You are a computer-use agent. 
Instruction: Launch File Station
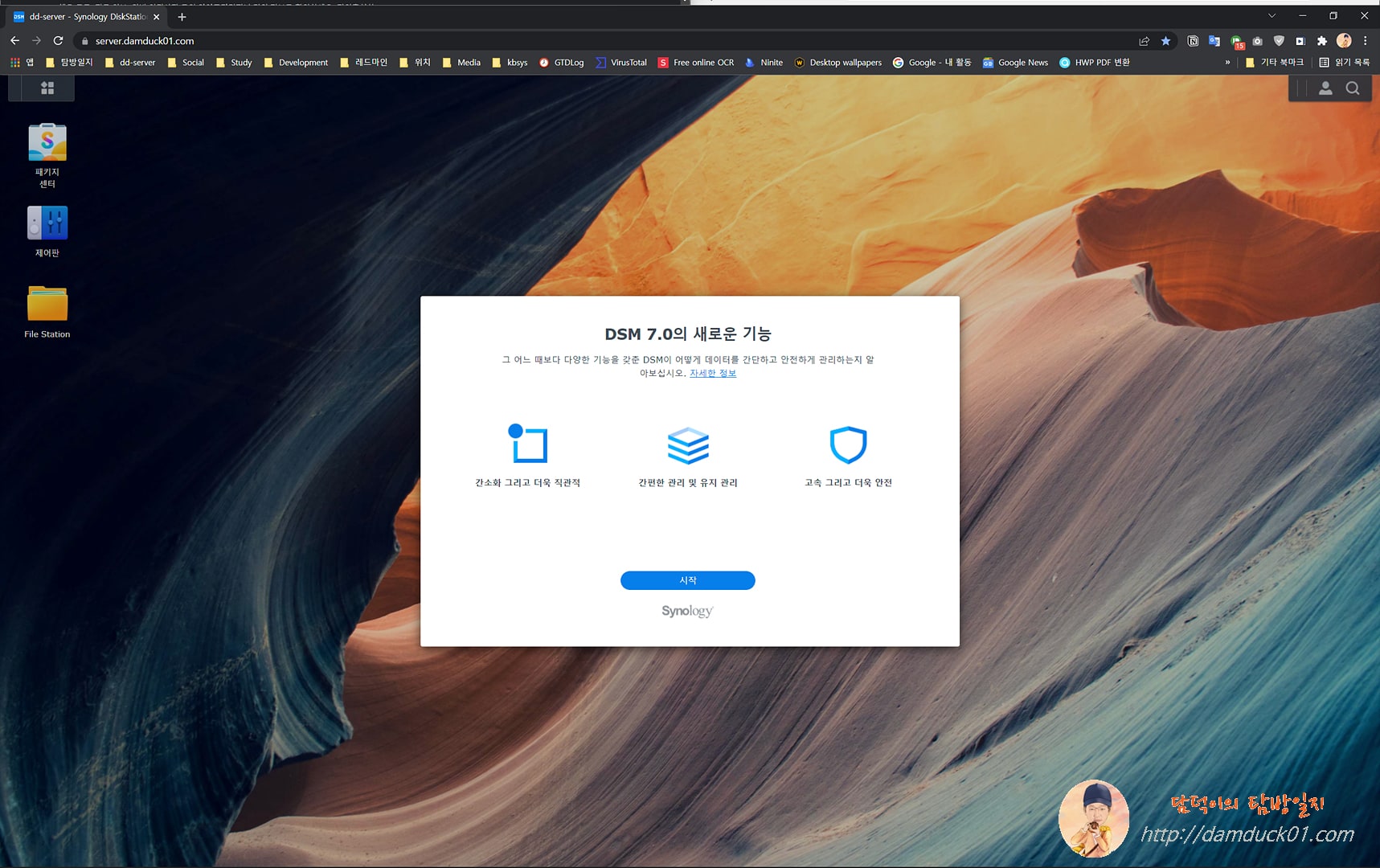(46, 304)
